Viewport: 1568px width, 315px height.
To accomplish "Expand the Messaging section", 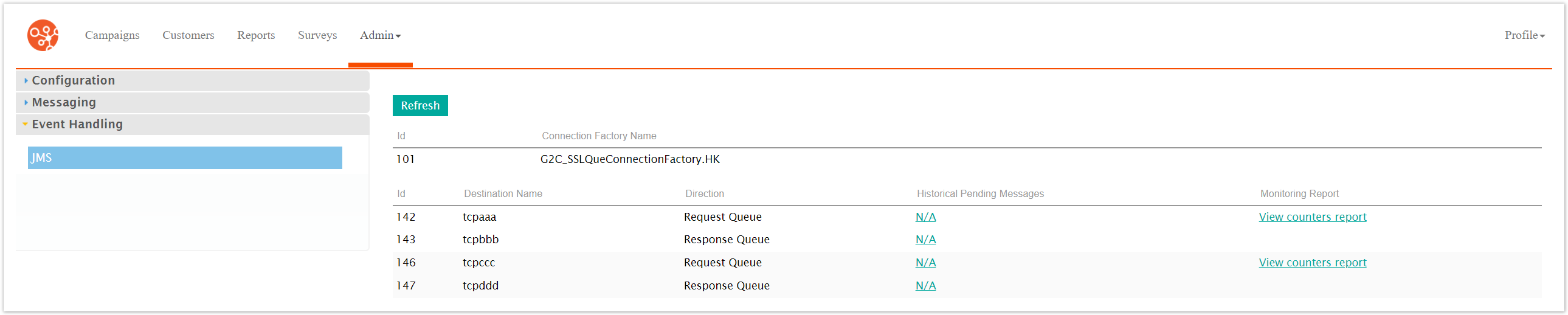I will click(63, 102).
